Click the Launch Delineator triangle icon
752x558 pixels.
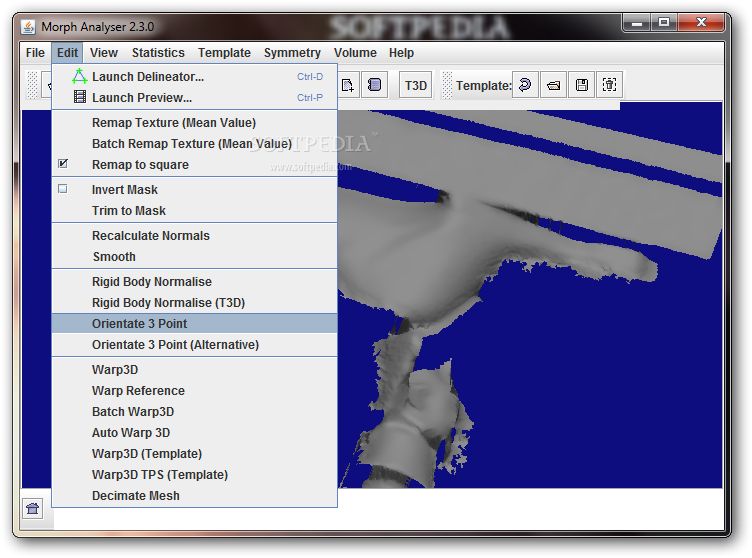[80, 76]
